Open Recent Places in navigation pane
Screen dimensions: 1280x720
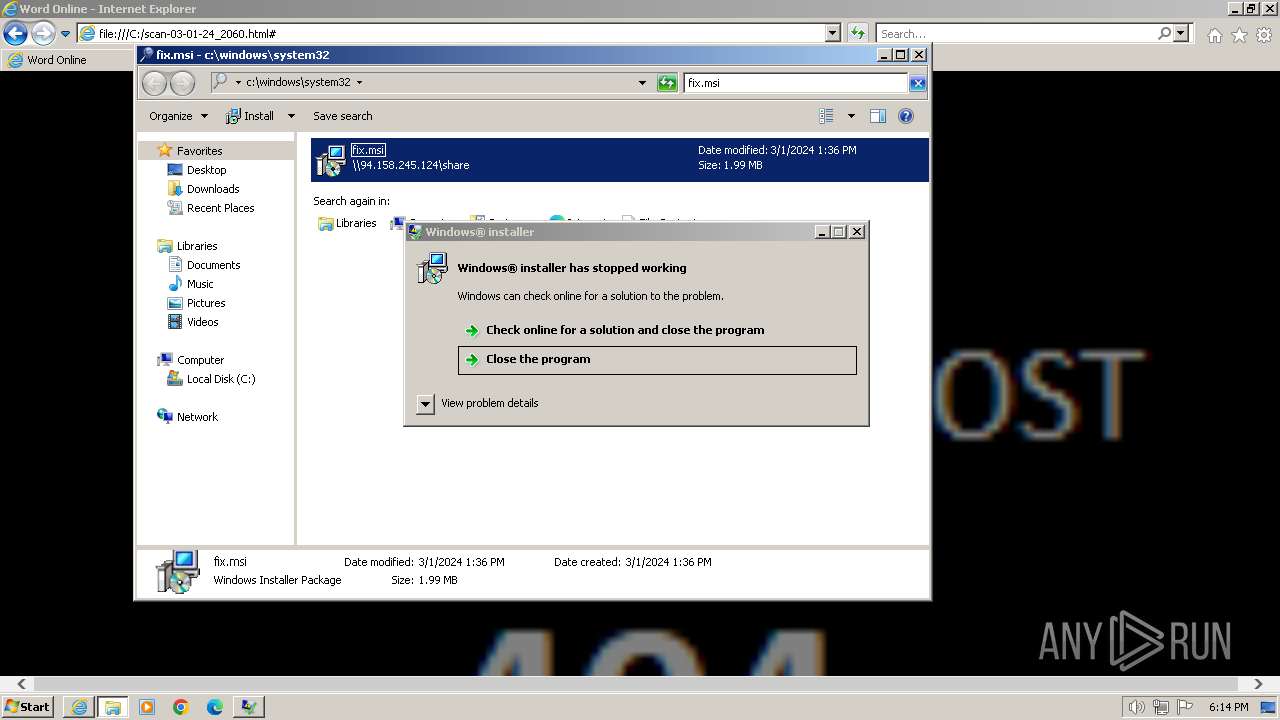pyautogui.click(x=220, y=208)
